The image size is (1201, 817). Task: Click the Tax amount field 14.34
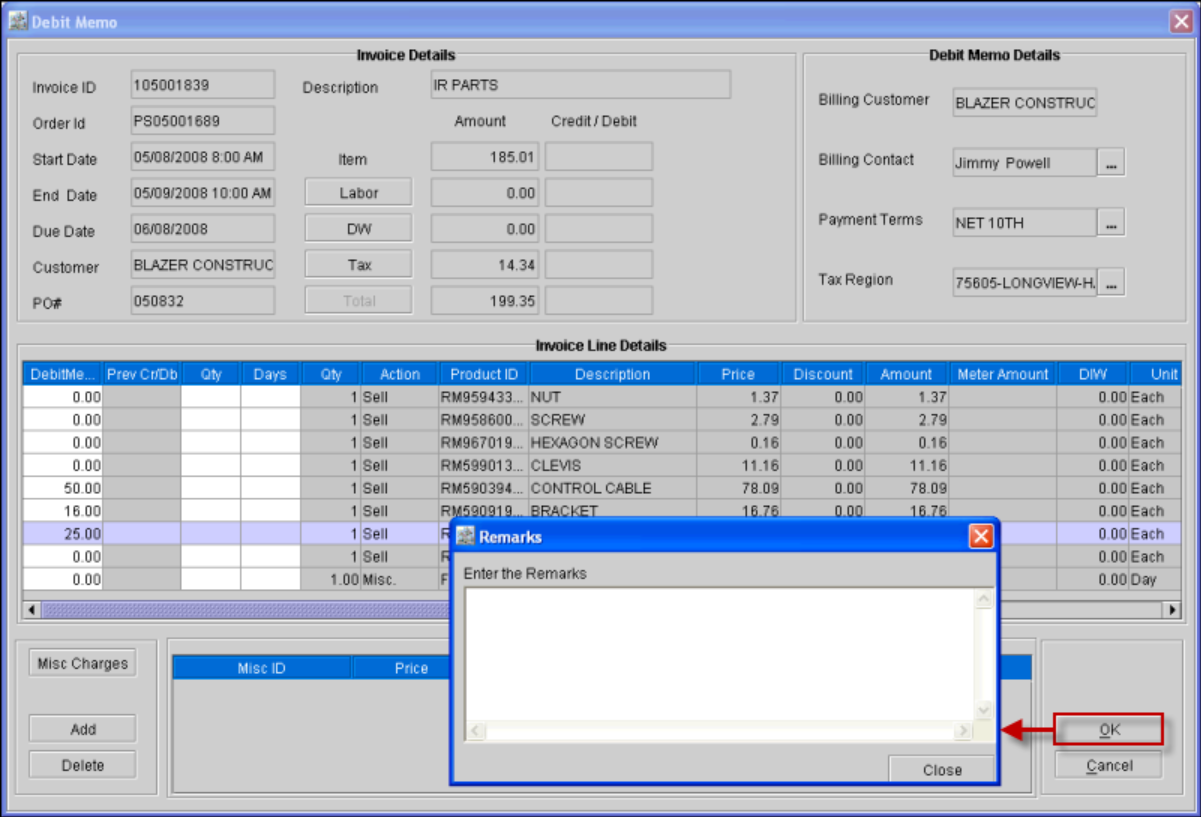485,265
